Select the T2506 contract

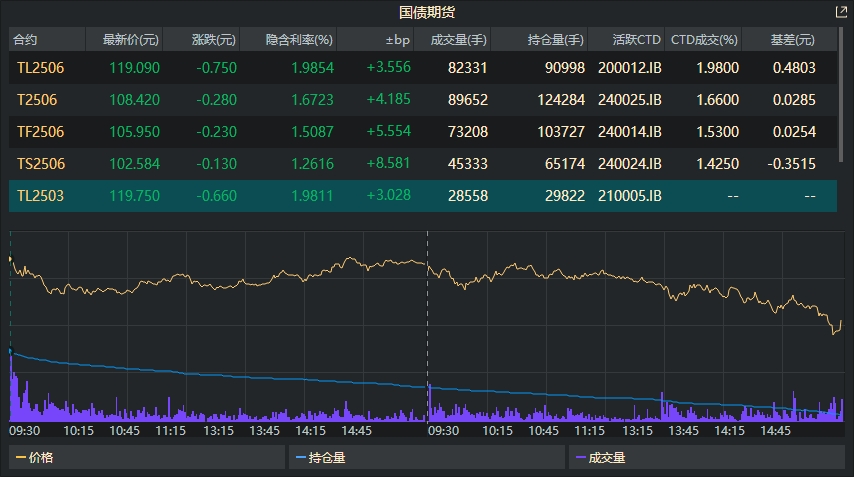pyautogui.click(x=37, y=100)
